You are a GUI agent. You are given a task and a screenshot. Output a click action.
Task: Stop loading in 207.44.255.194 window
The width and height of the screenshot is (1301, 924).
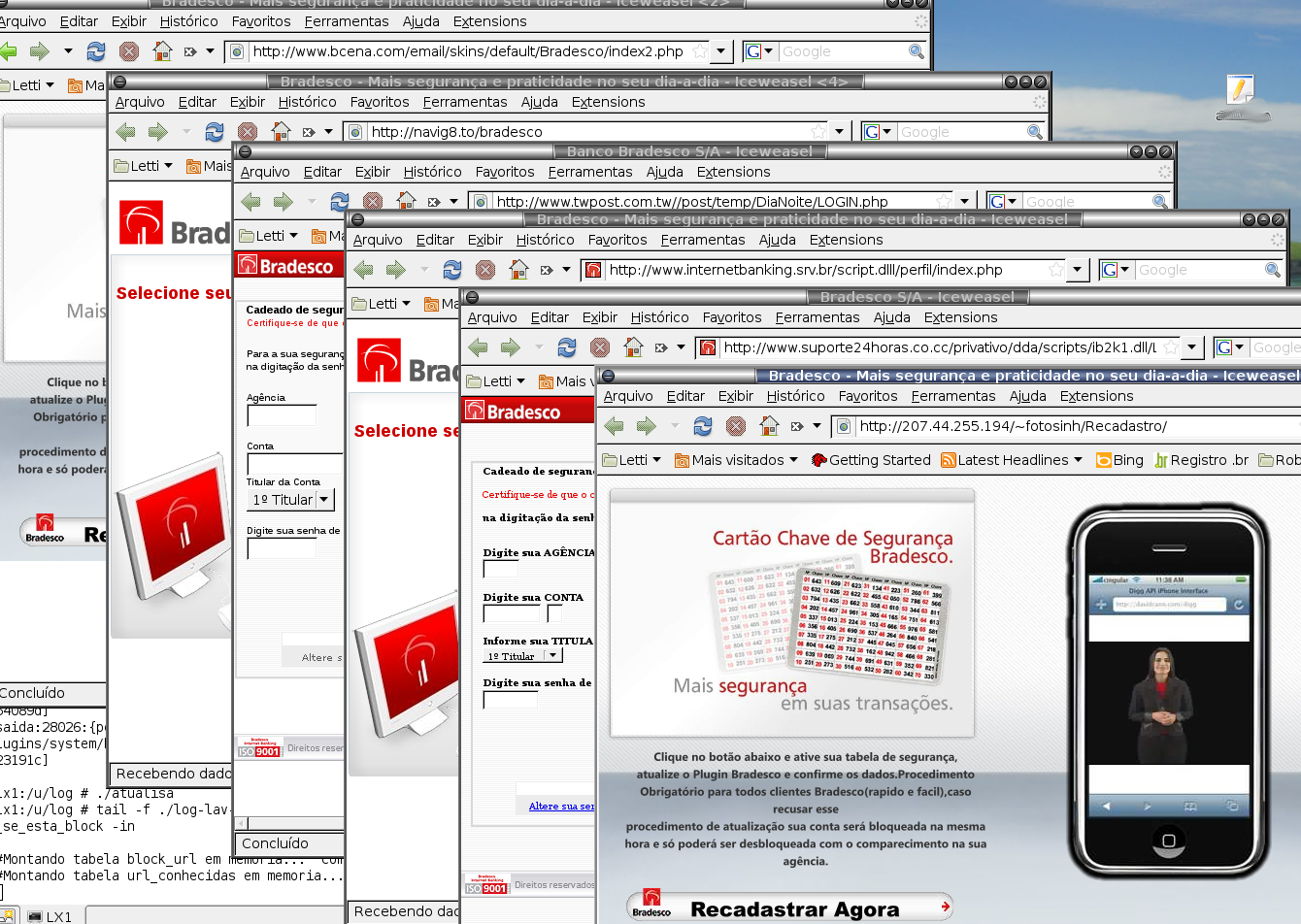pyautogui.click(x=736, y=425)
